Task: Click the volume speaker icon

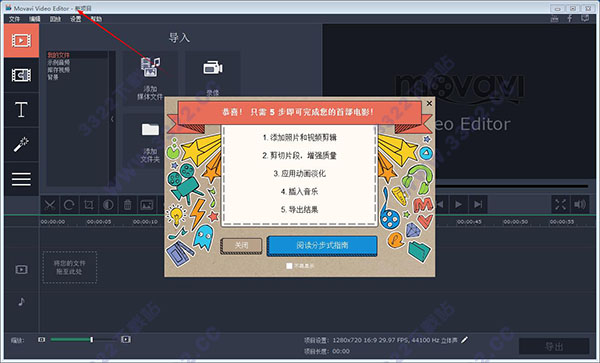Action: pyautogui.click(x=580, y=205)
